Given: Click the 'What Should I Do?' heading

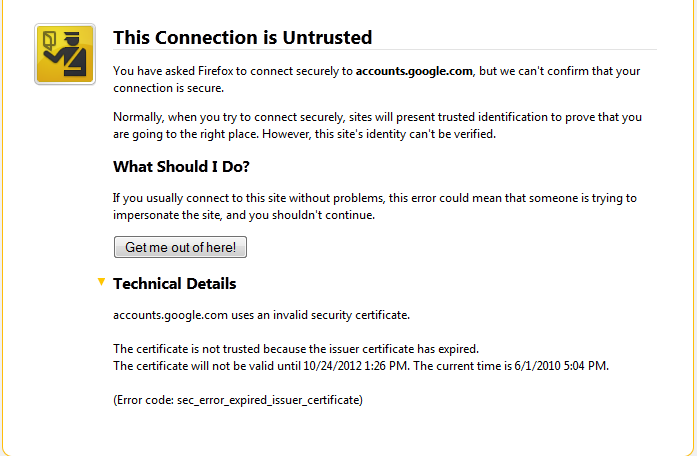Looking at the screenshot, I should tap(181, 167).
